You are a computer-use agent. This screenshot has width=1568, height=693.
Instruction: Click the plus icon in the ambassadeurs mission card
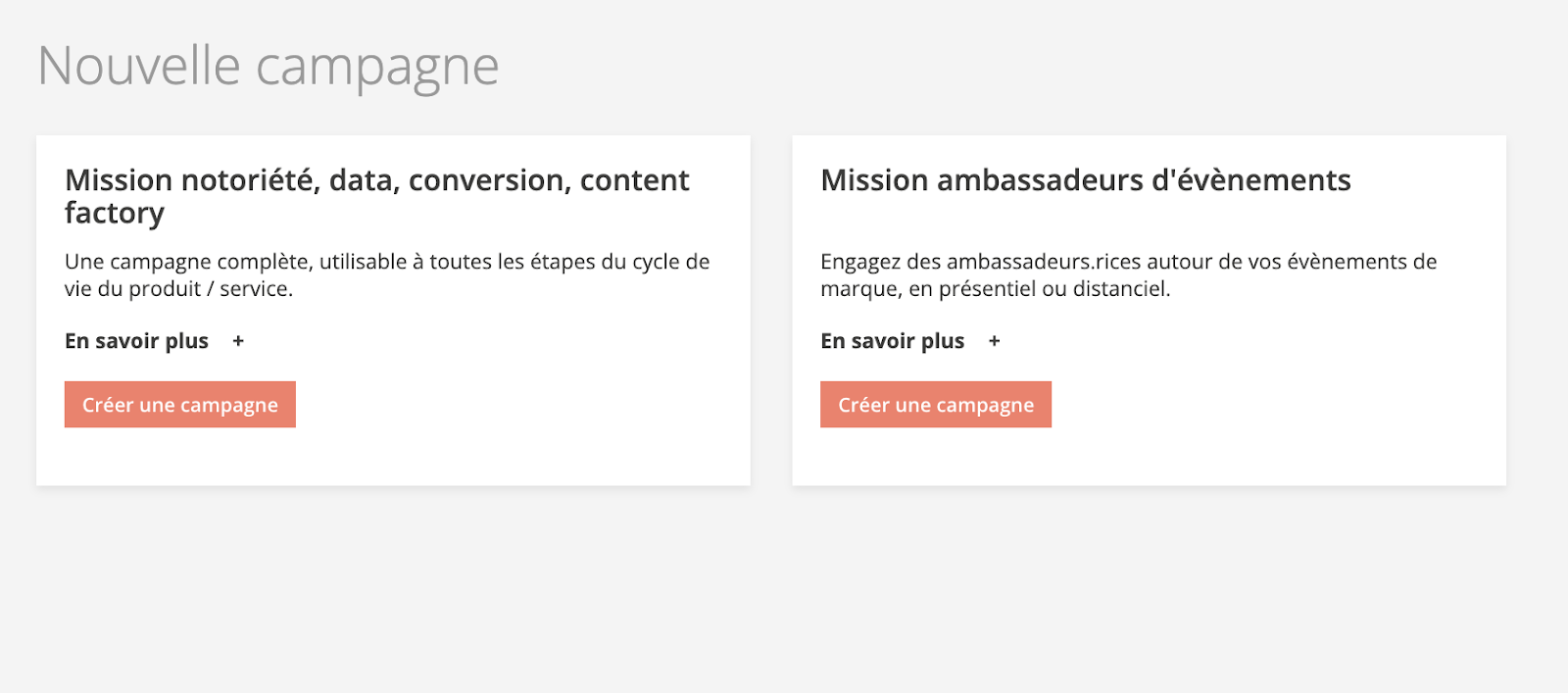point(994,341)
